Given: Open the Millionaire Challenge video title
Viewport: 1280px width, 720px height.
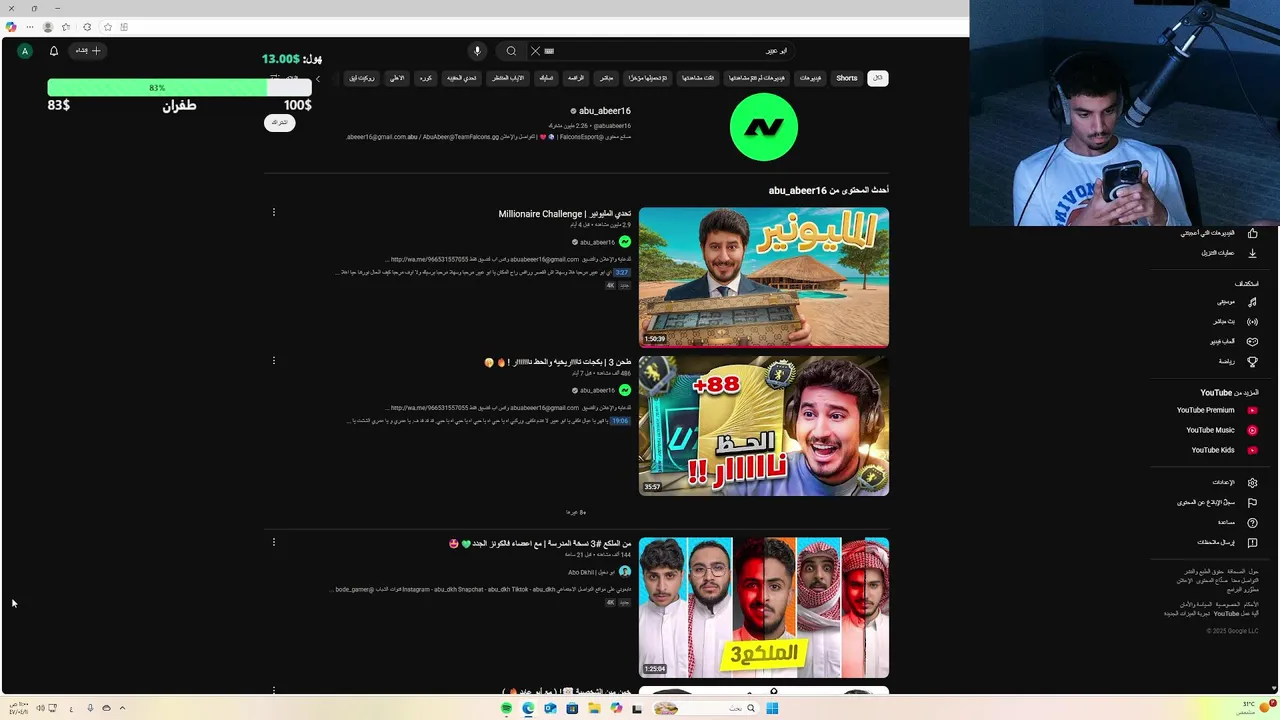Looking at the screenshot, I should [565, 214].
